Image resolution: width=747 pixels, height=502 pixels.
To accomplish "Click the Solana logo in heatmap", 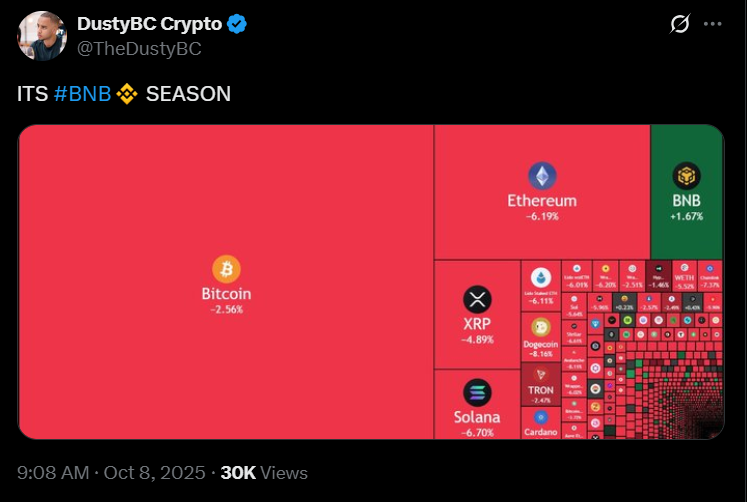I will point(477,393).
